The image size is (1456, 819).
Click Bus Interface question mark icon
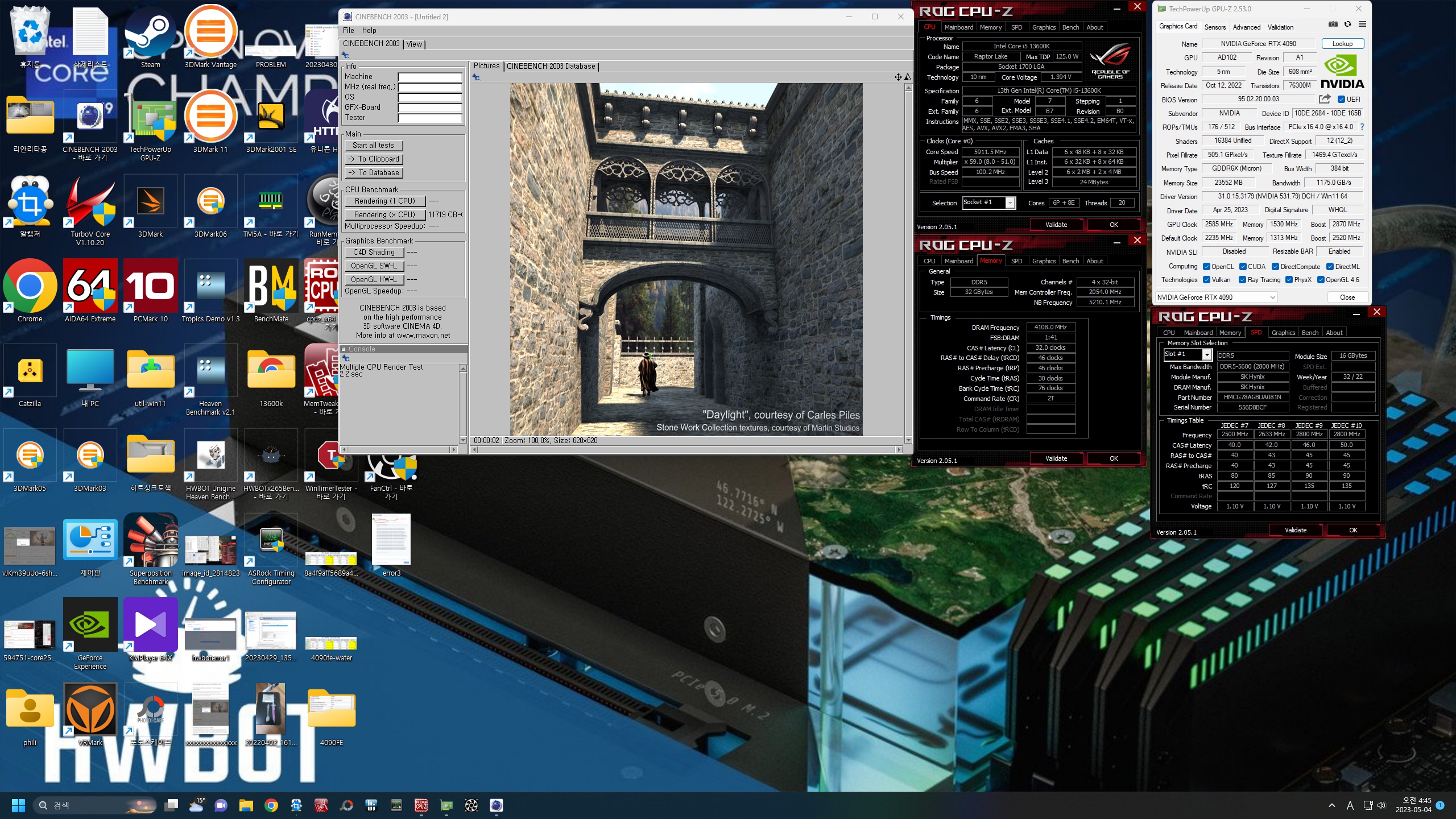click(x=1362, y=127)
